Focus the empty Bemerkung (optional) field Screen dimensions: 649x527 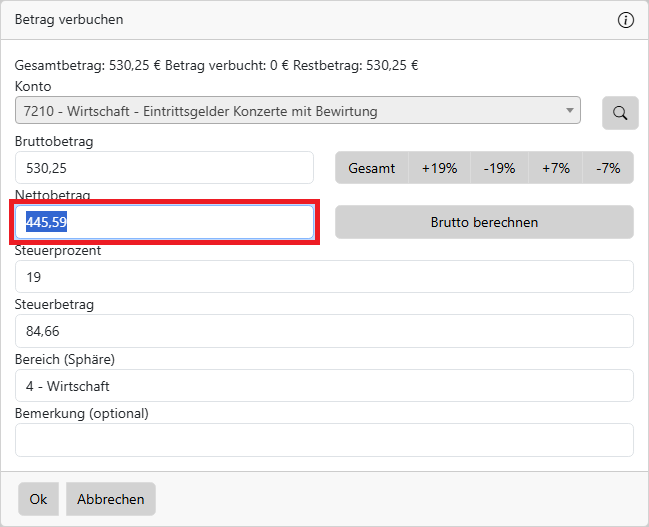(324, 440)
